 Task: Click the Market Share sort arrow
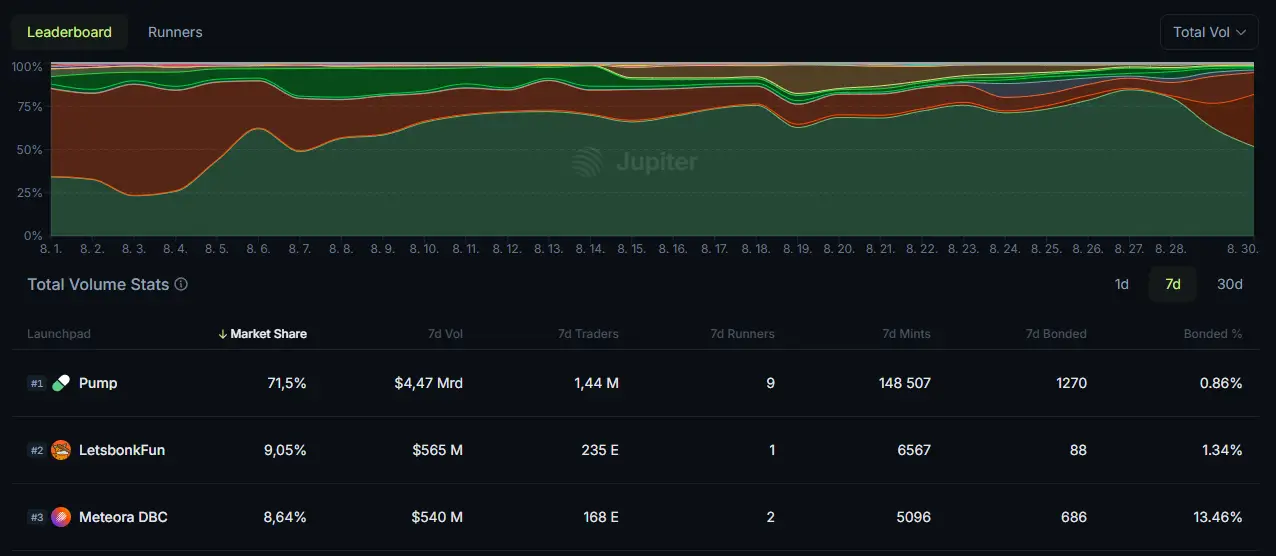[x=222, y=334]
